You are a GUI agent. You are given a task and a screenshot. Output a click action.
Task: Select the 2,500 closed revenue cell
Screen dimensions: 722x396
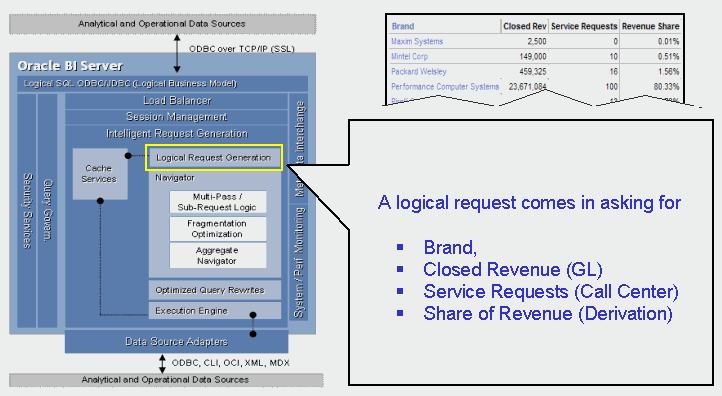[536, 41]
